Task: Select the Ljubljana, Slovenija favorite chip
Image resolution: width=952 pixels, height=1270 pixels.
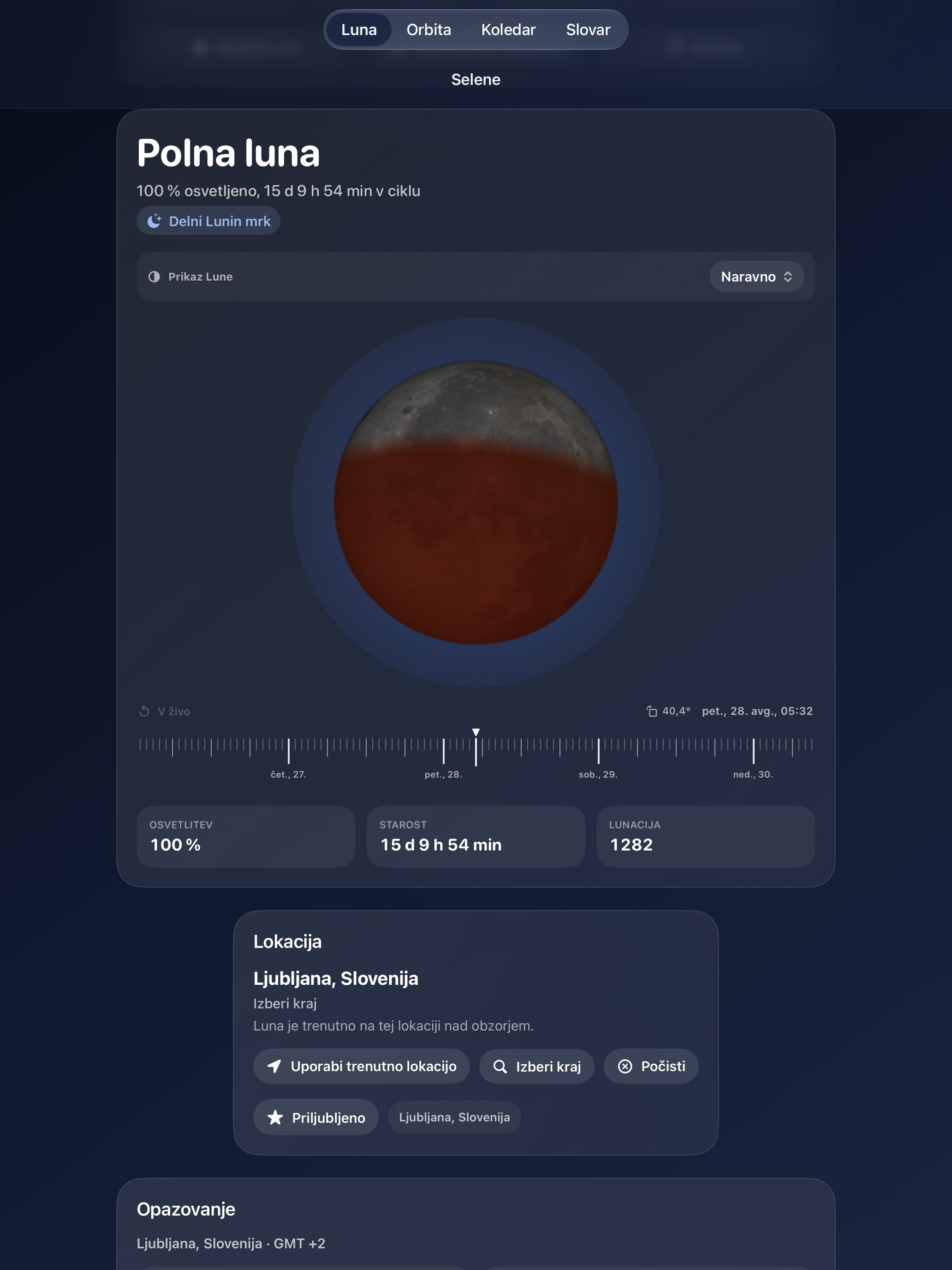Action: [454, 1117]
